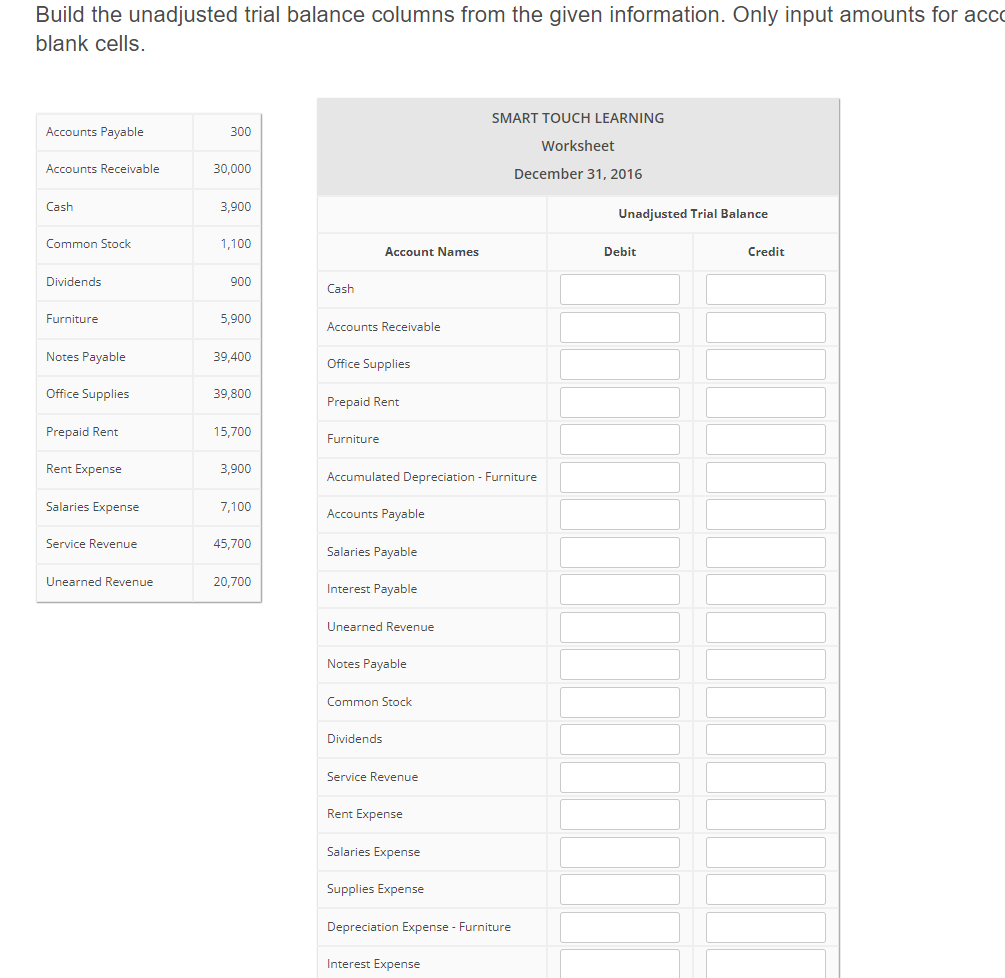Click the Salaries Payable Debit box
Screen dimensions: 1005x978
tap(619, 551)
